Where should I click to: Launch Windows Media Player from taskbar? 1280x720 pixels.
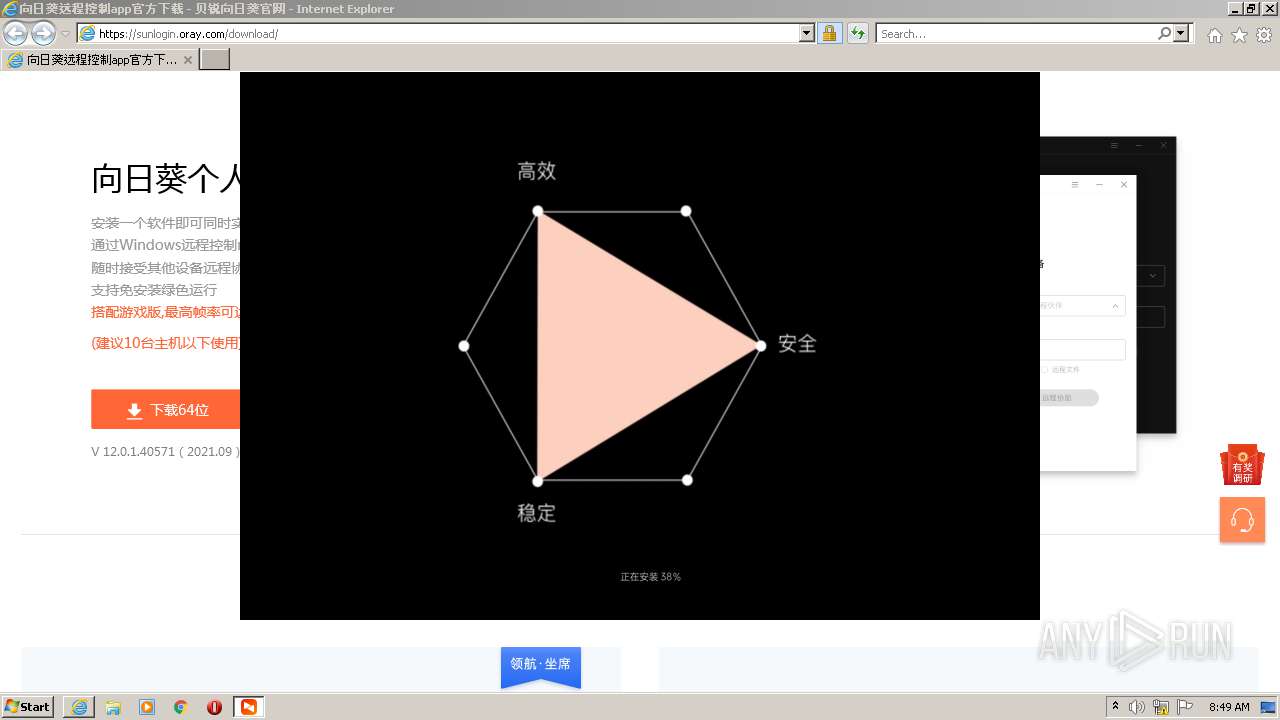tap(147, 707)
